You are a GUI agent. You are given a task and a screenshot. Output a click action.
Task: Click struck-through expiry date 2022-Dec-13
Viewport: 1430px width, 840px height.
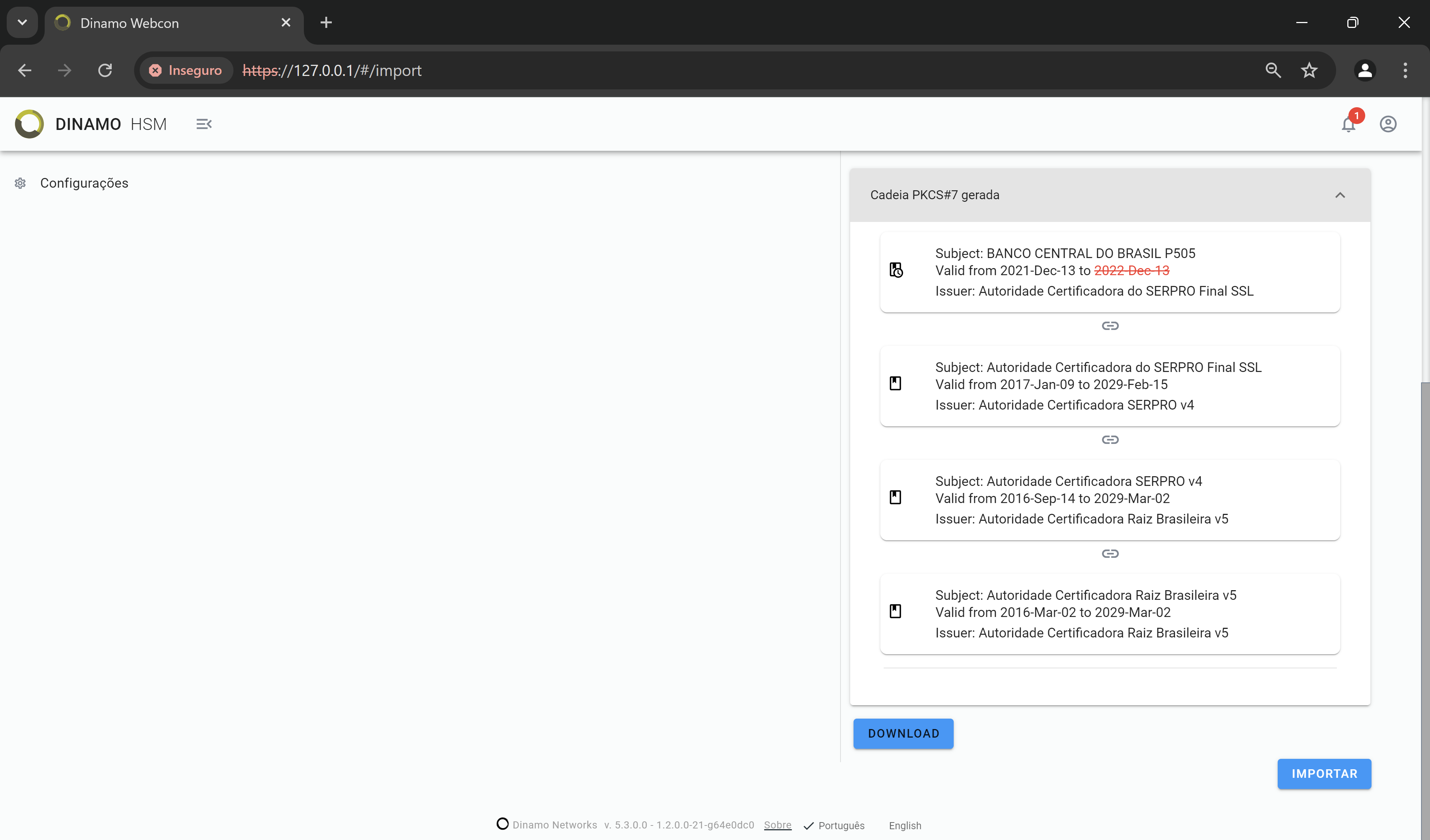1131,271
